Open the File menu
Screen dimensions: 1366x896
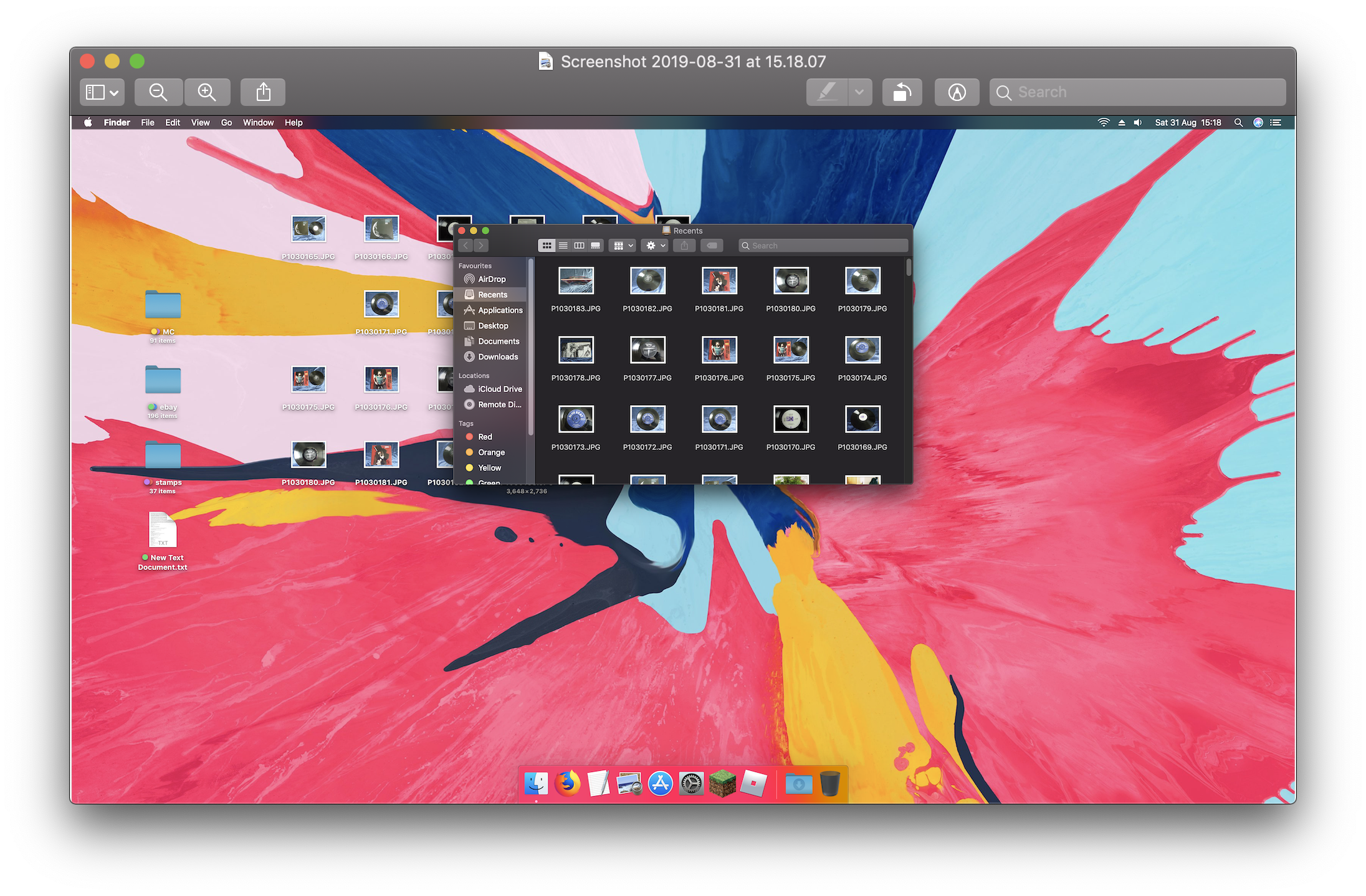148,123
